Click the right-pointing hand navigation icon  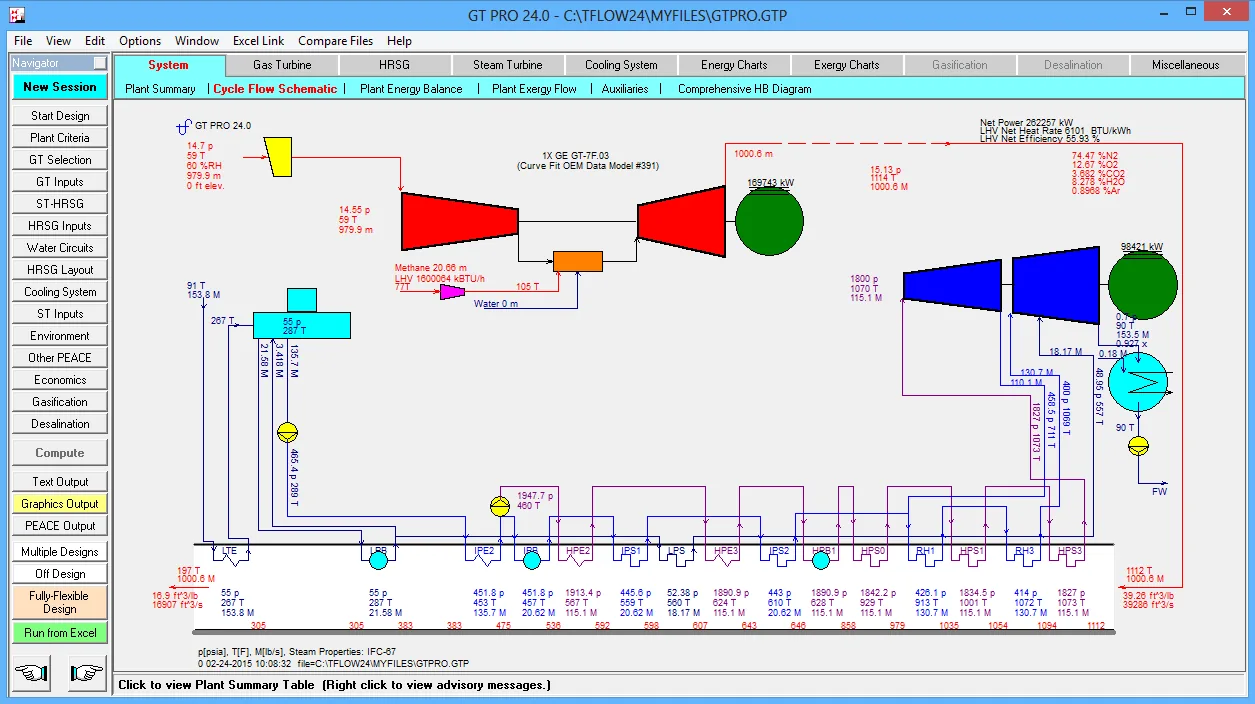86,673
